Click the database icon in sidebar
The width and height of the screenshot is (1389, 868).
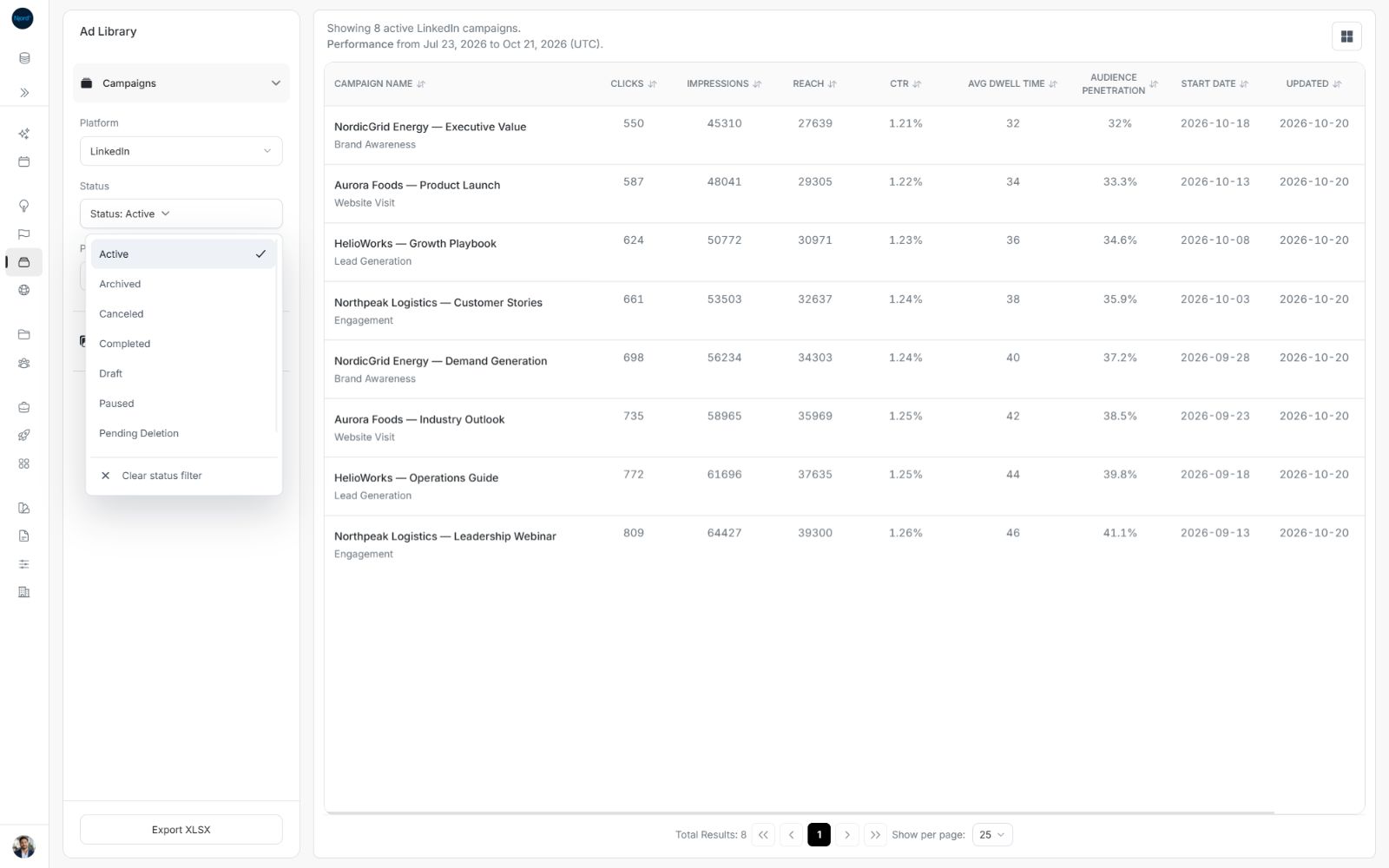(x=24, y=58)
